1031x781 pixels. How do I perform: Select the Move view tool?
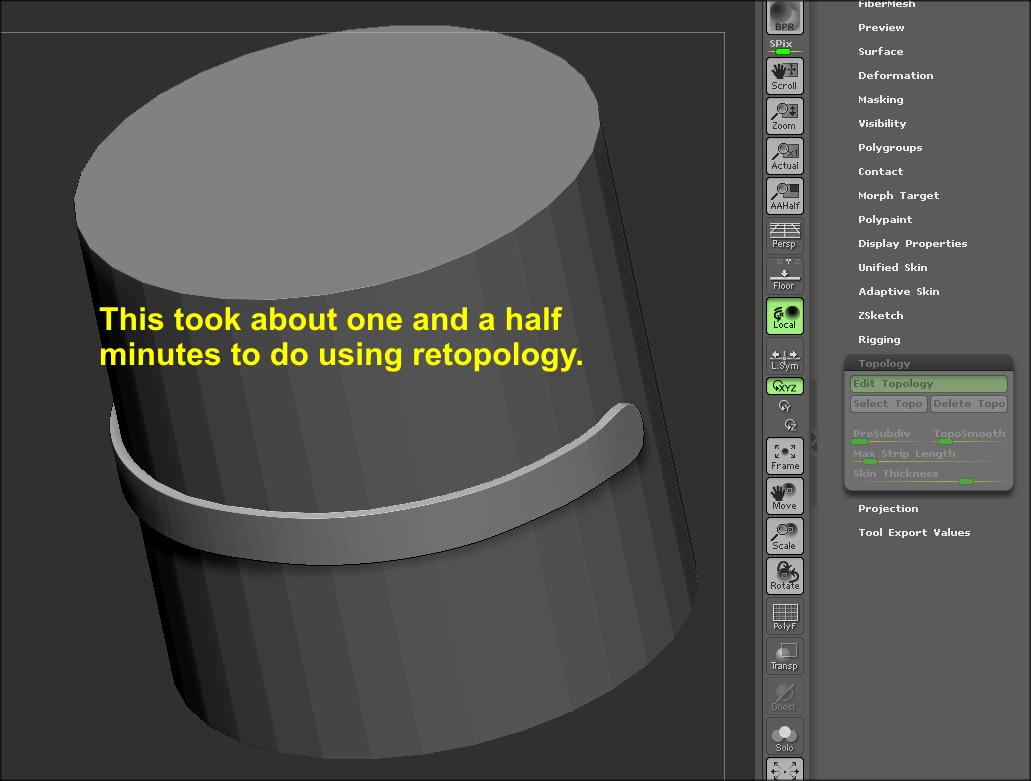pos(784,496)
